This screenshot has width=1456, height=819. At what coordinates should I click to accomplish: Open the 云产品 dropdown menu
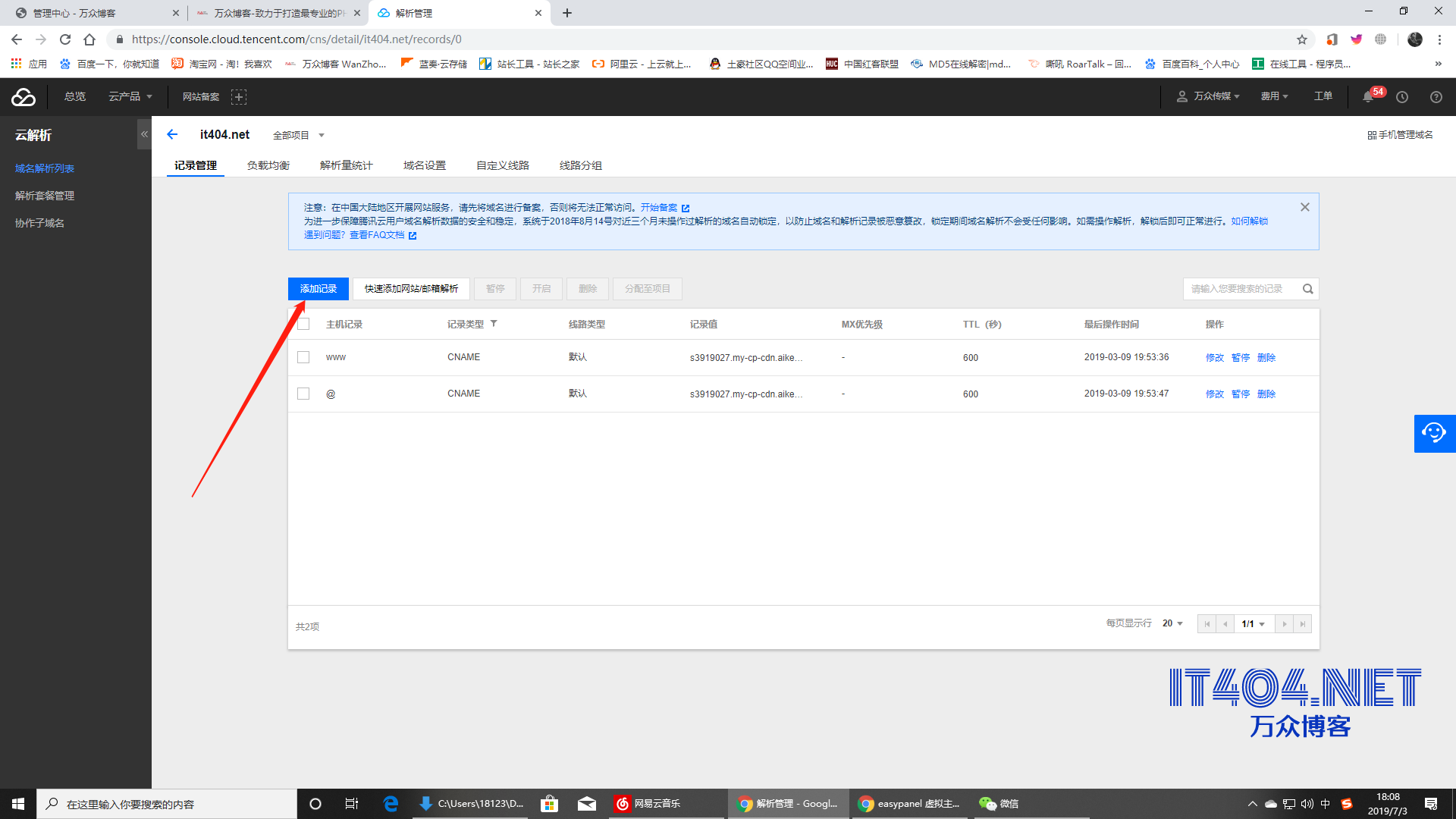[x=130, y=96]
